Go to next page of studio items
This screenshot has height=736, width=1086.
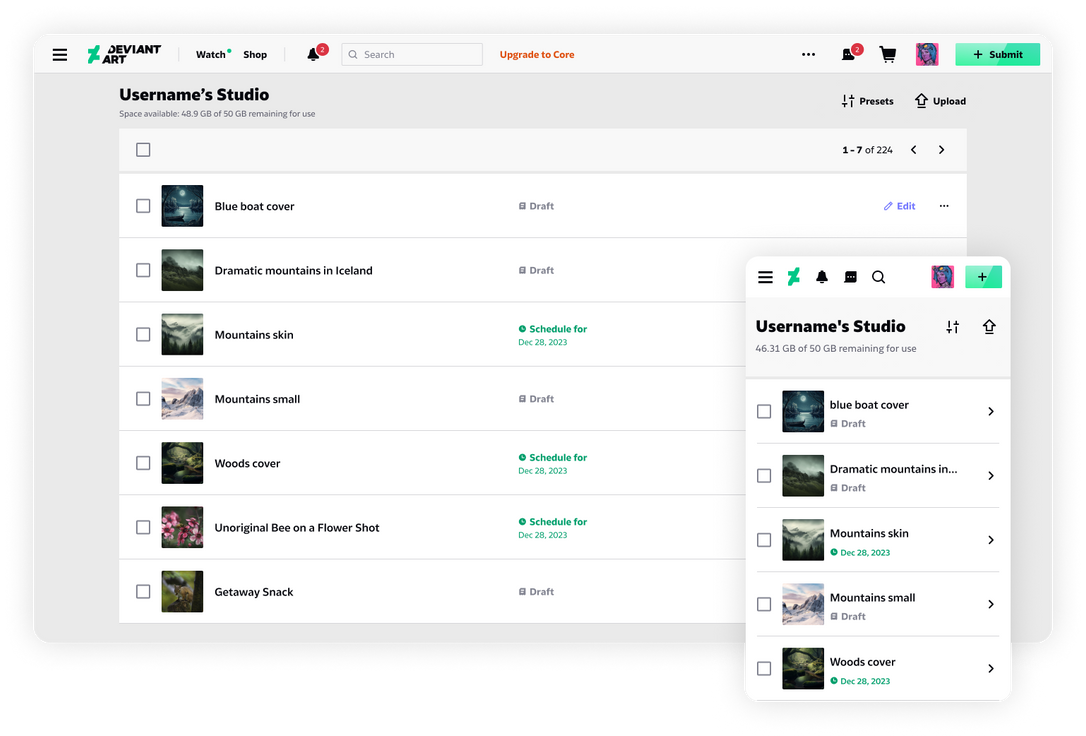tap(941, 150)
